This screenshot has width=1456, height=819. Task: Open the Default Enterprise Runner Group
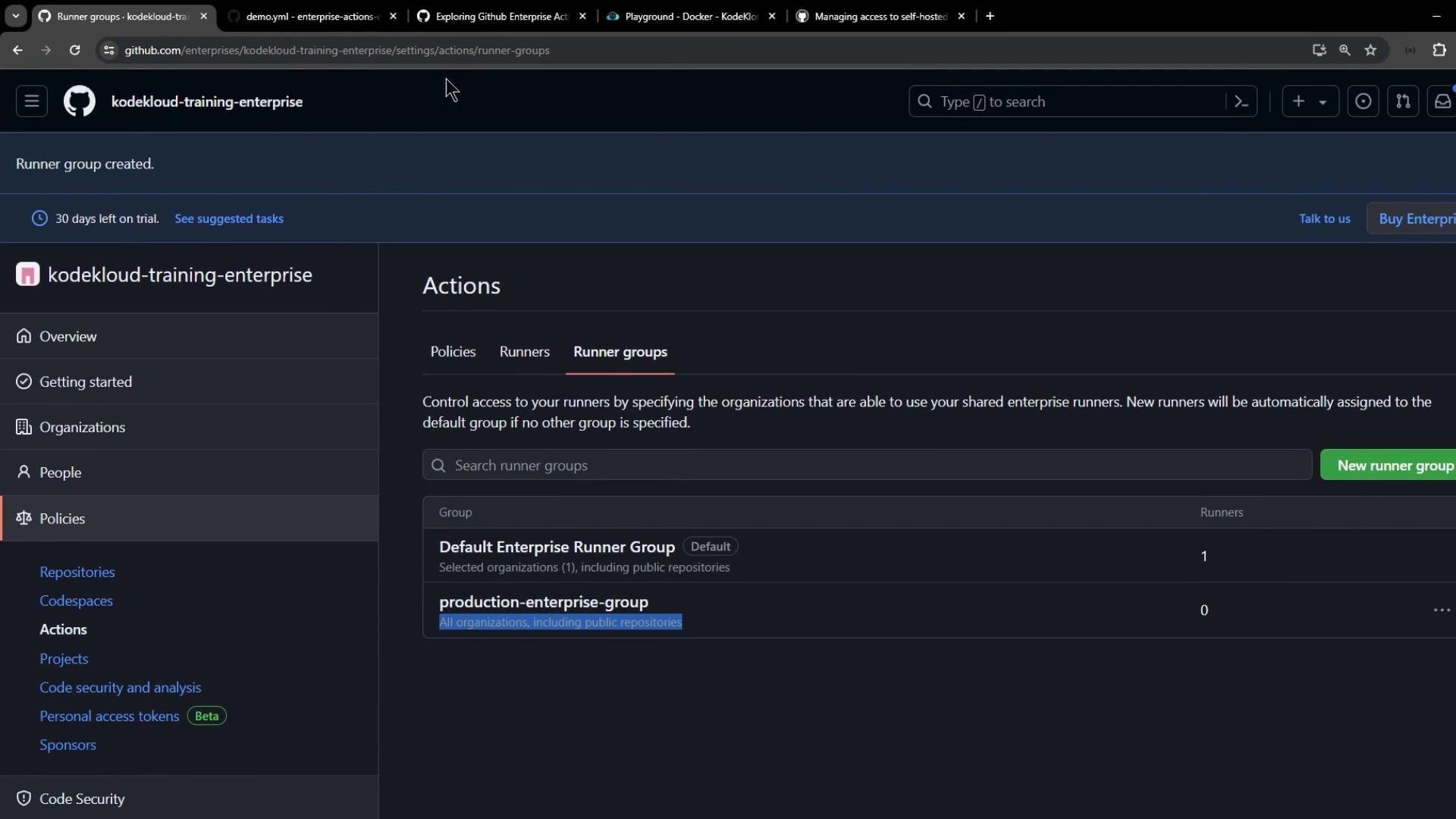tap(557, 547)
